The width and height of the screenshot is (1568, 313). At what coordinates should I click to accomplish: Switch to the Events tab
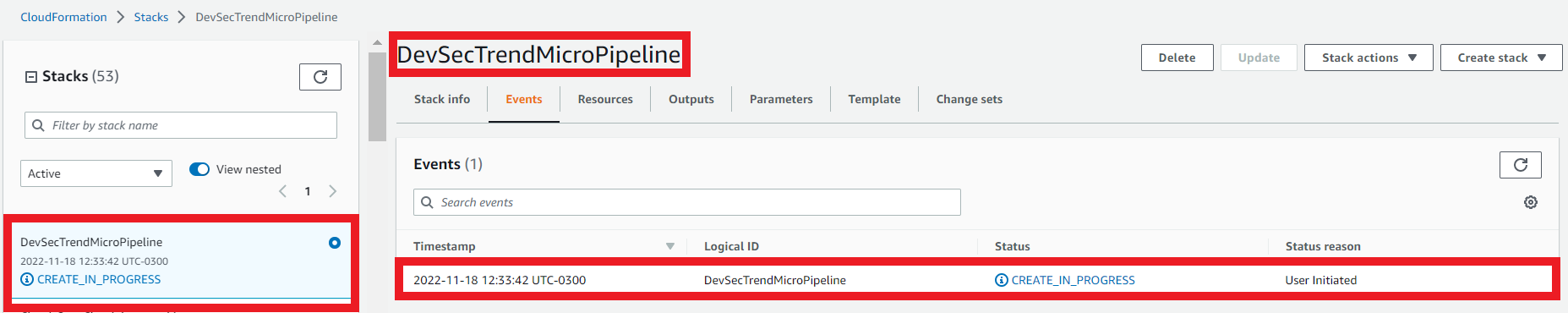[x=524, y=99]
